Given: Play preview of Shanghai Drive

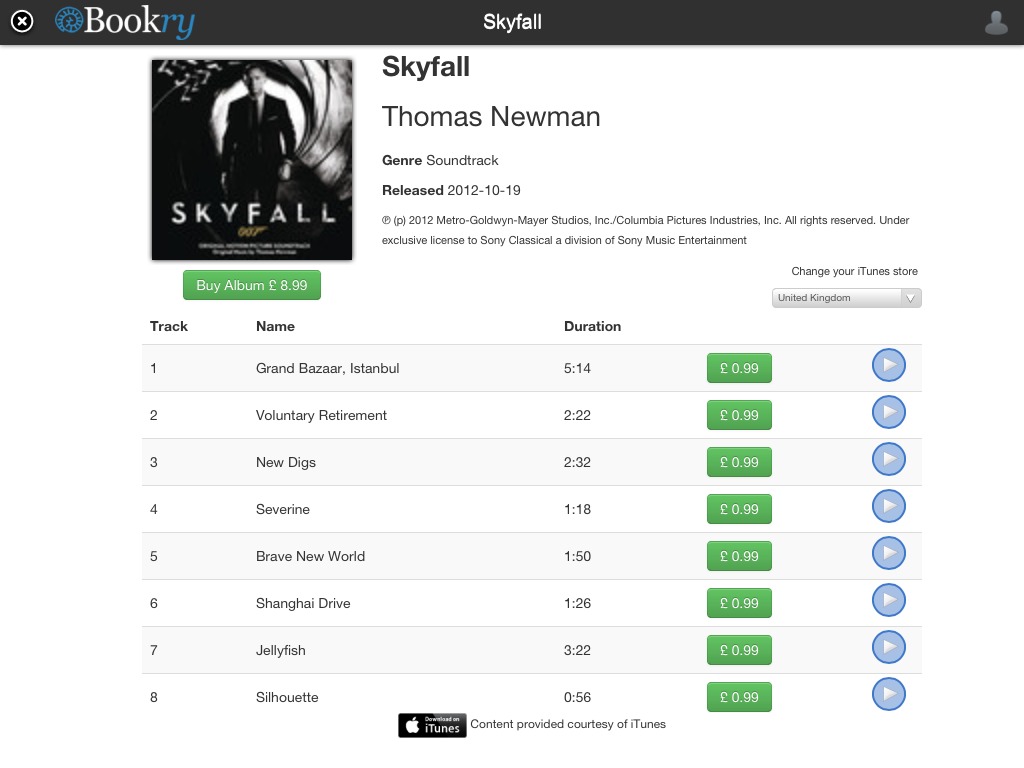Looking at the screenshot, I should pyautogui.click(x=888, y=600).
